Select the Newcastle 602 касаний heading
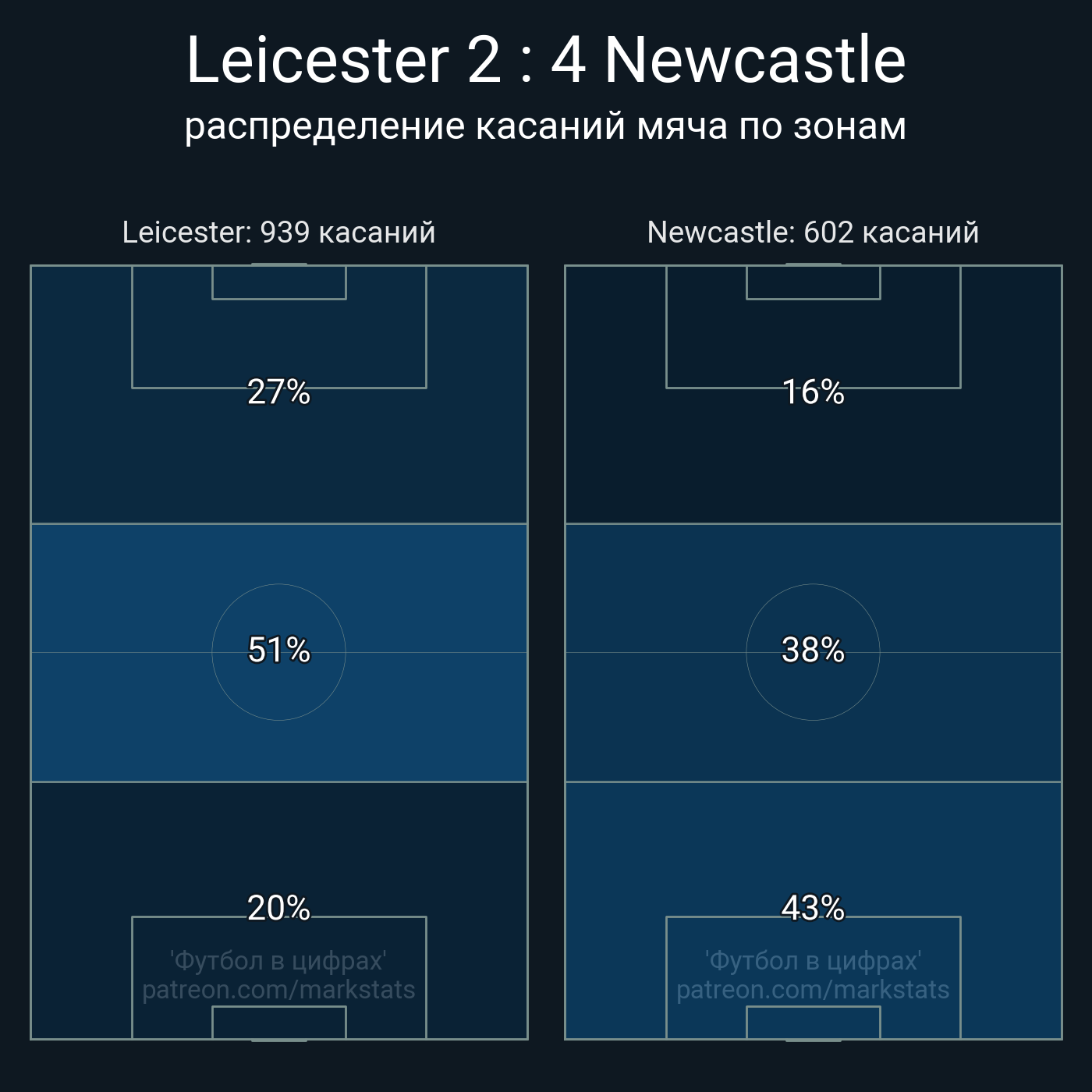 click(814, 232)
